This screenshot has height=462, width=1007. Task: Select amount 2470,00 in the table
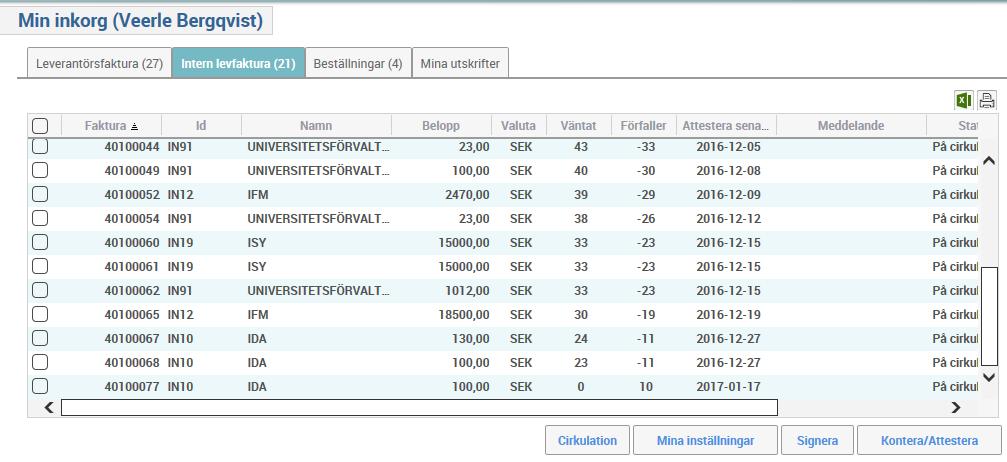tap(467, 195)
